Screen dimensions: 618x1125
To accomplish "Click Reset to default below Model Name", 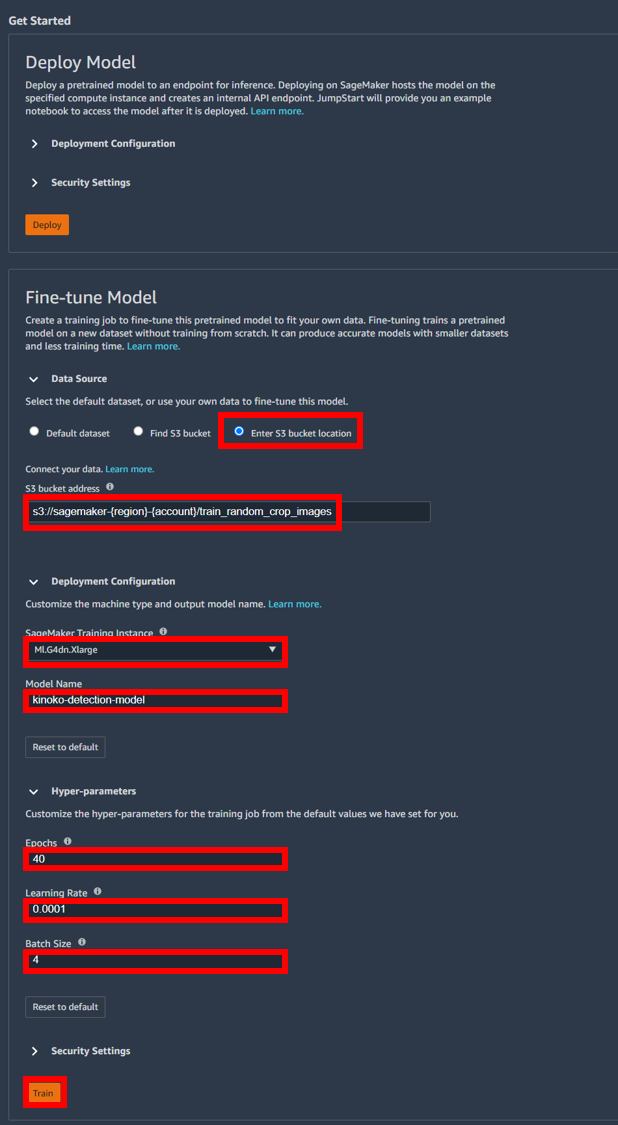I will pyautogui.click(x=65, y=747).
